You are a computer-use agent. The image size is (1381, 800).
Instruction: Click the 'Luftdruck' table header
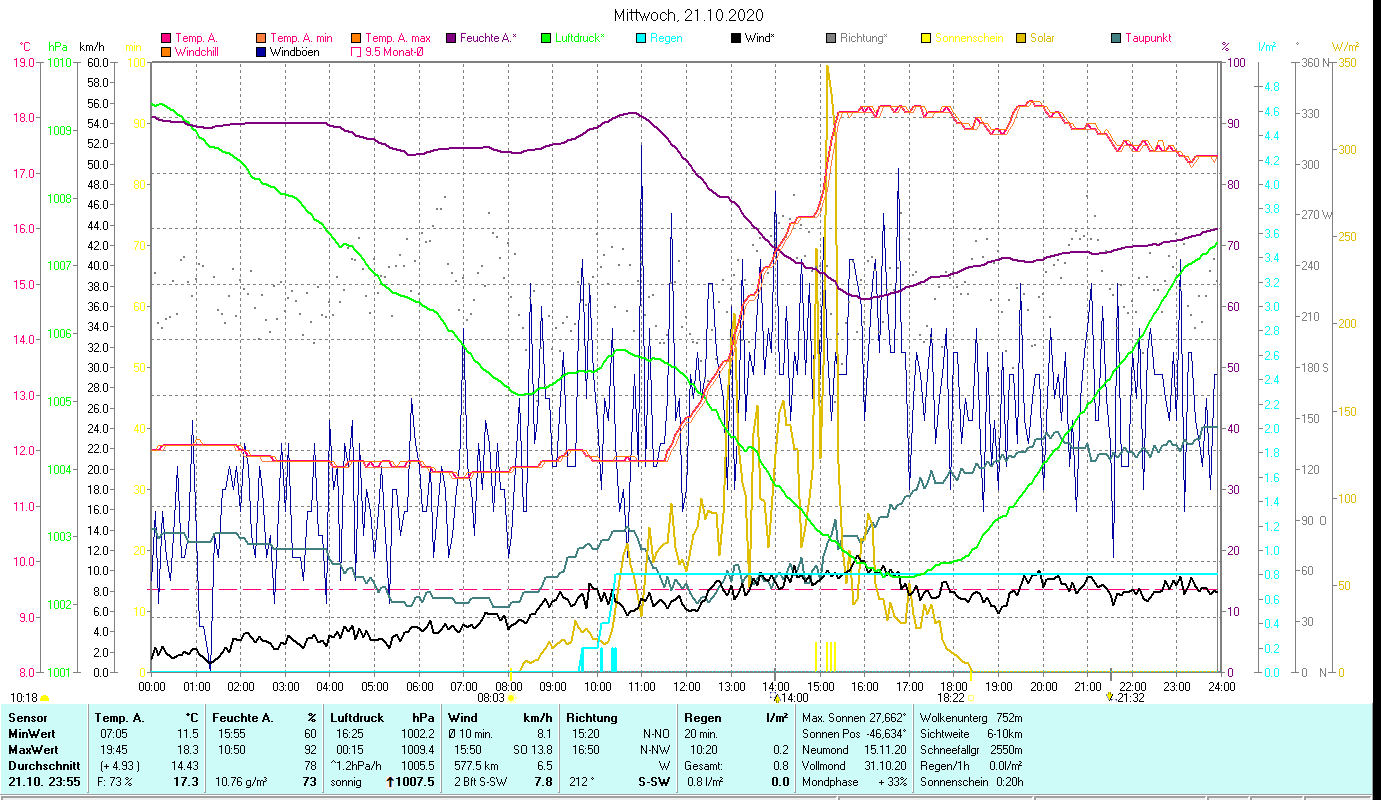point(355,718)
